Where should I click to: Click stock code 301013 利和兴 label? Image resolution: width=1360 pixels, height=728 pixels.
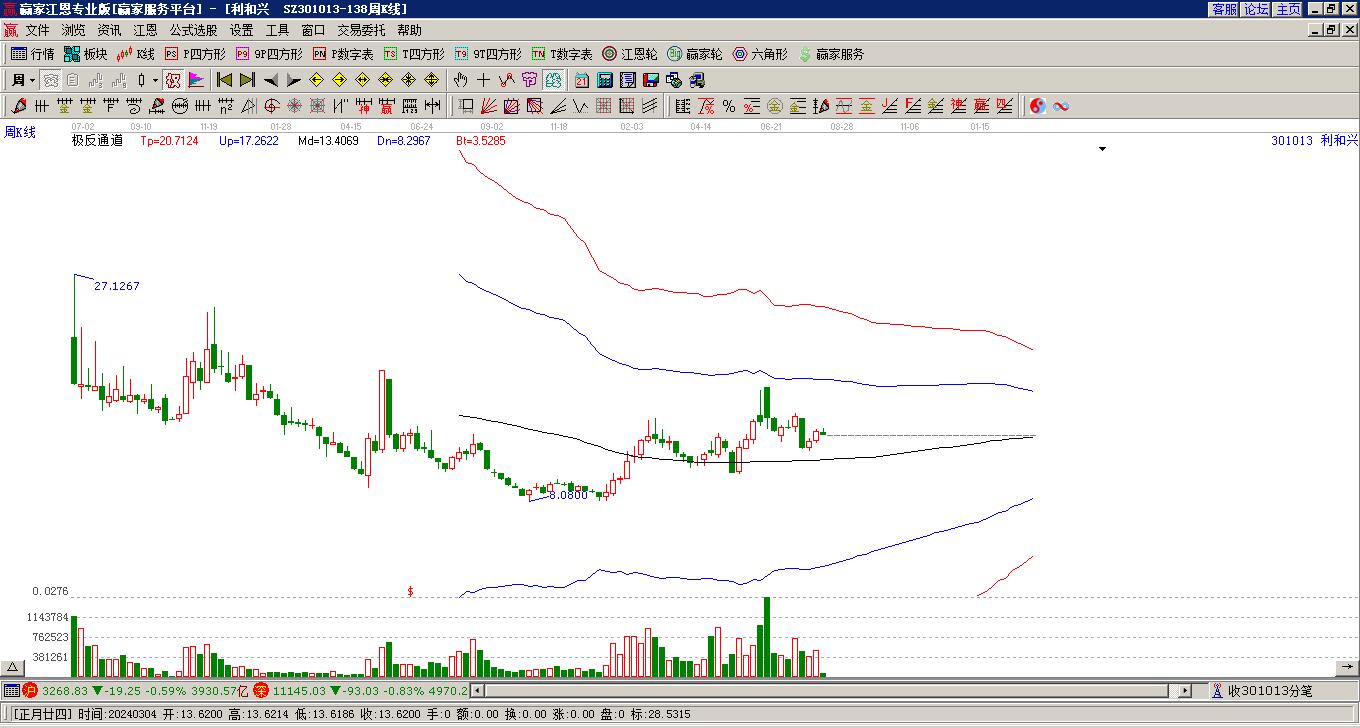tap(1315, 141)
